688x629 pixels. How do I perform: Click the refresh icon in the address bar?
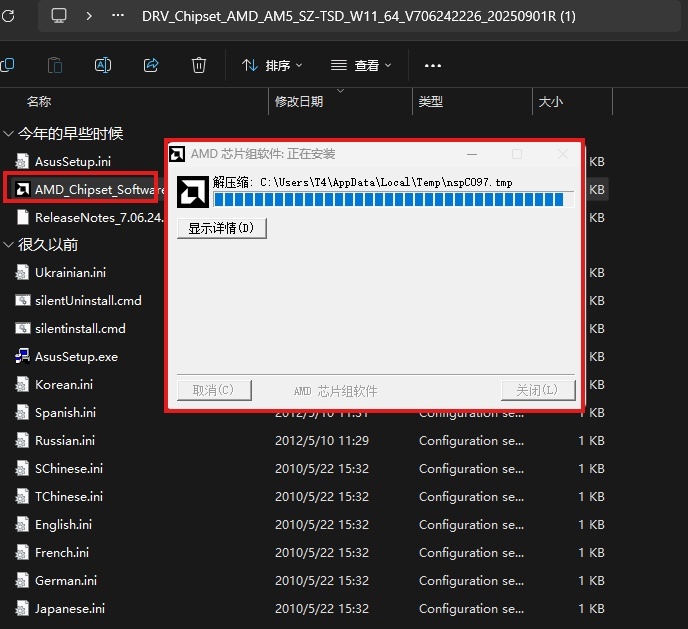click(x=8, y=16)
